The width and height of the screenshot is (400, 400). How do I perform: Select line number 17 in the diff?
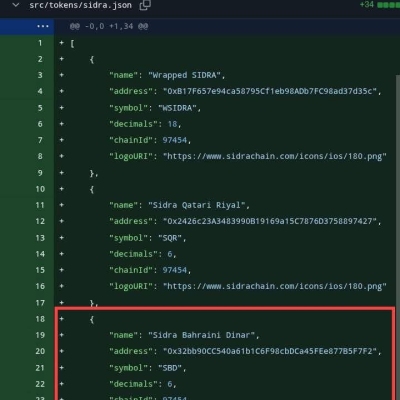40,303
